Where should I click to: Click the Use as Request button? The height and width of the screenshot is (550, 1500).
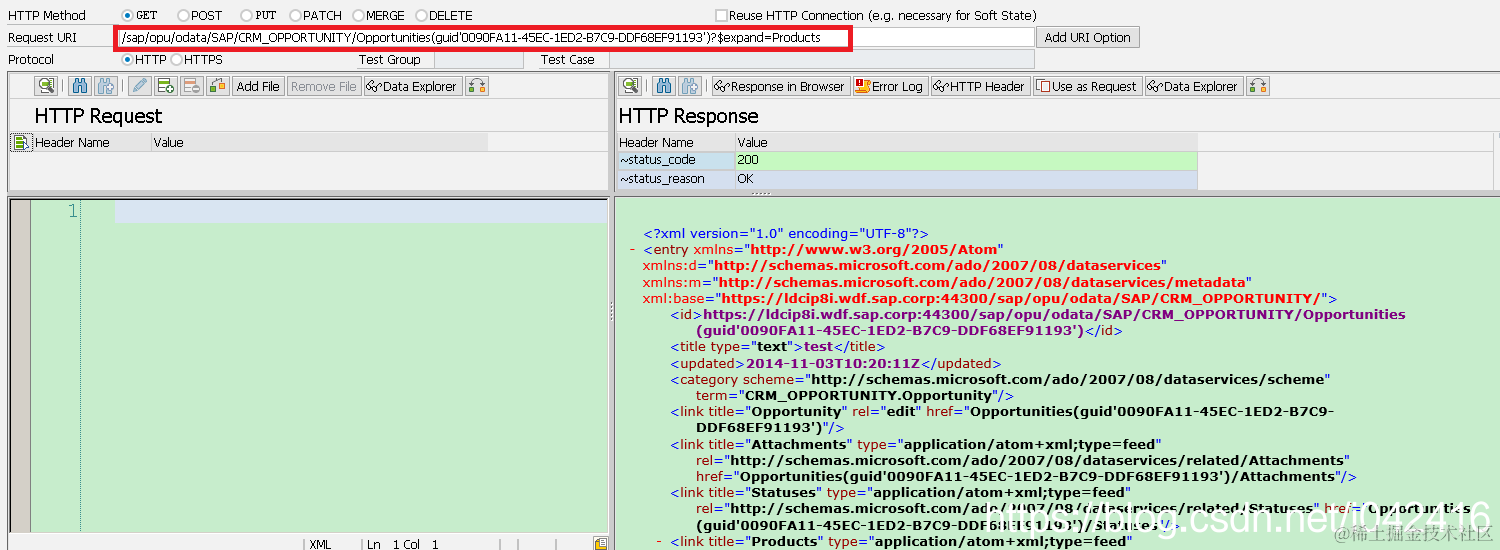pos(1086,86)
